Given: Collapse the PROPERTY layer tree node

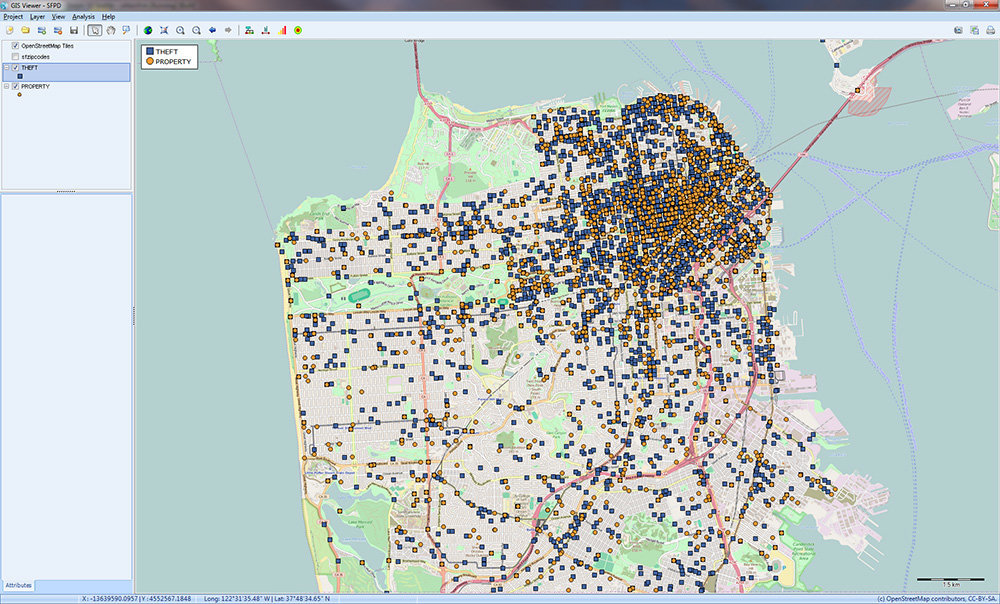Looking at the screenshot, I should (6, 87).
